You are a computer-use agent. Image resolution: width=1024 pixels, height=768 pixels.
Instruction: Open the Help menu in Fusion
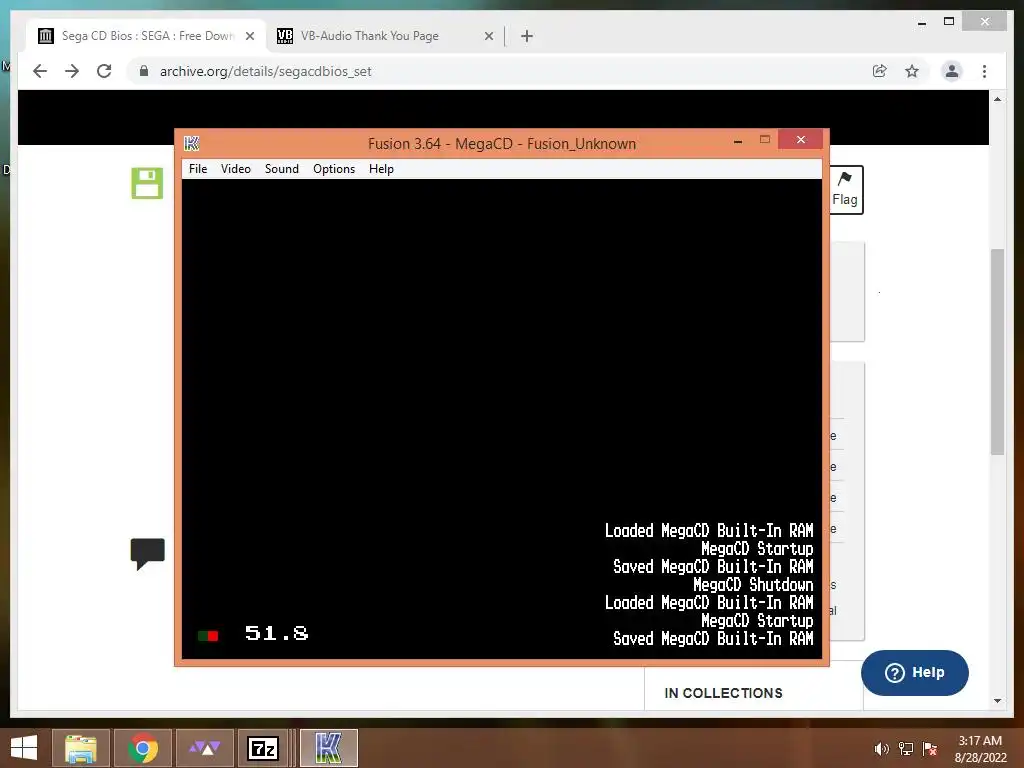381,168
